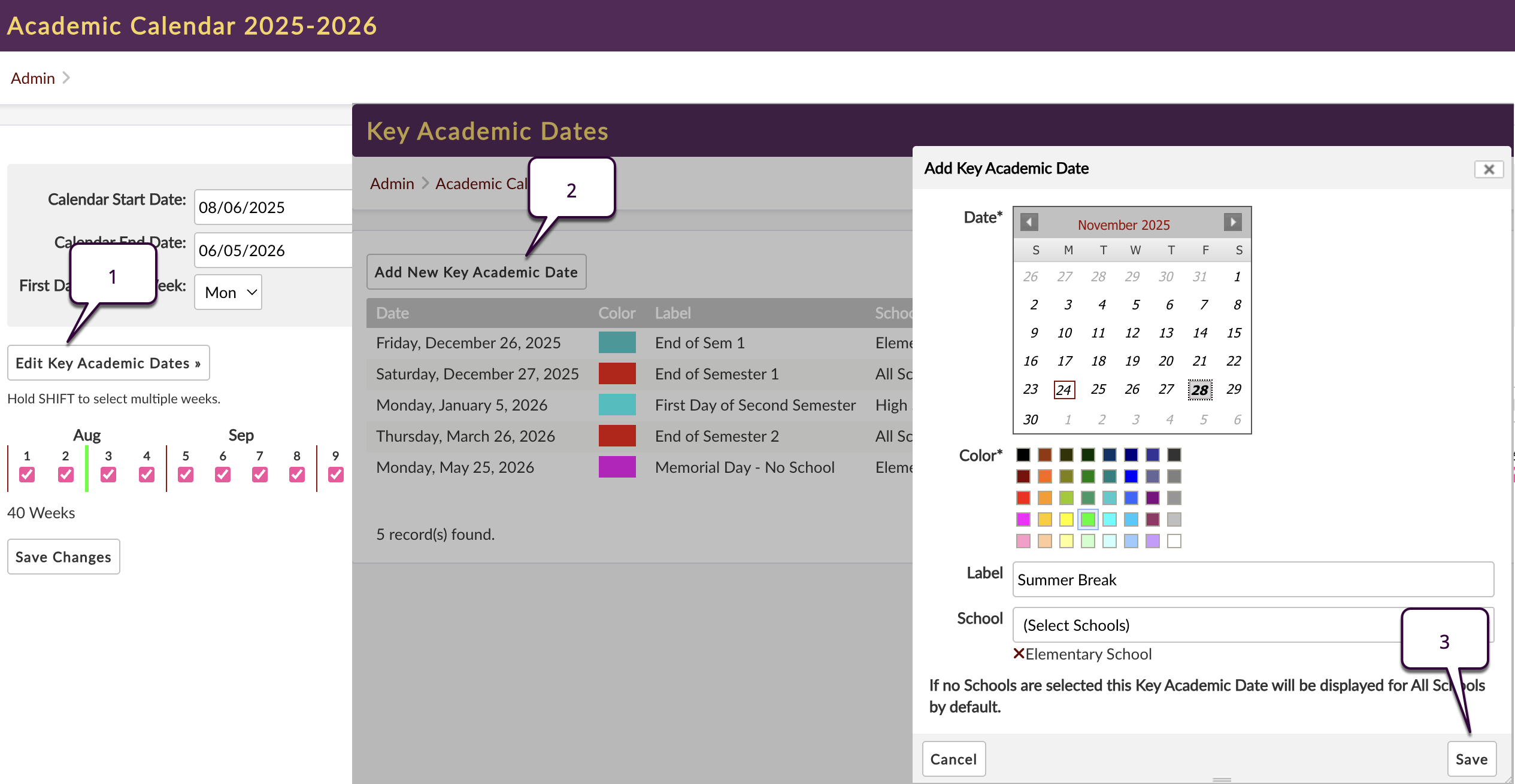
Task: Select November 24 in the calendar
Action: tap(1064, 390)
